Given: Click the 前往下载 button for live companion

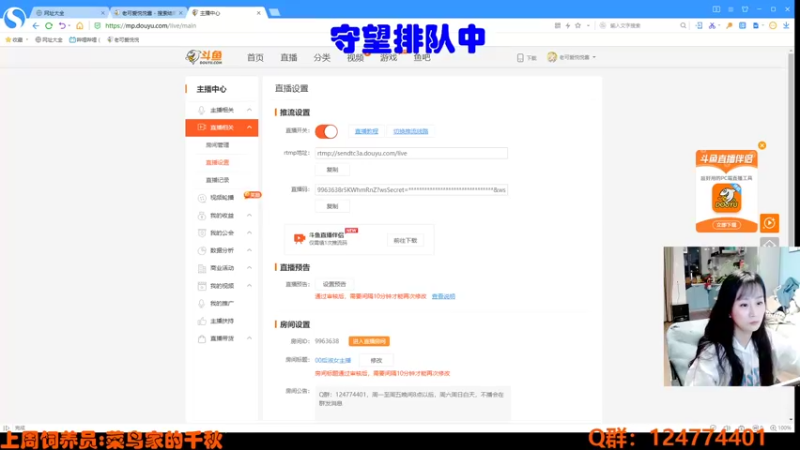Looking at the screenshot, I should click(x=405, y=240).
